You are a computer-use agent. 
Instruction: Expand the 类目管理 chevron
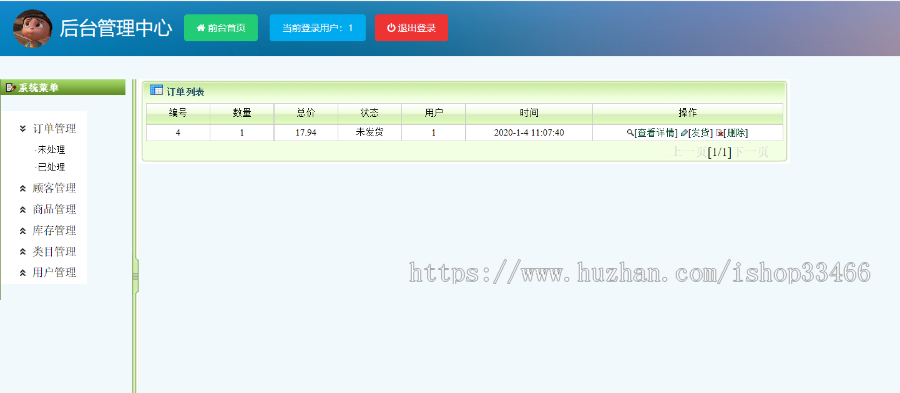click(x=23, y=252)
